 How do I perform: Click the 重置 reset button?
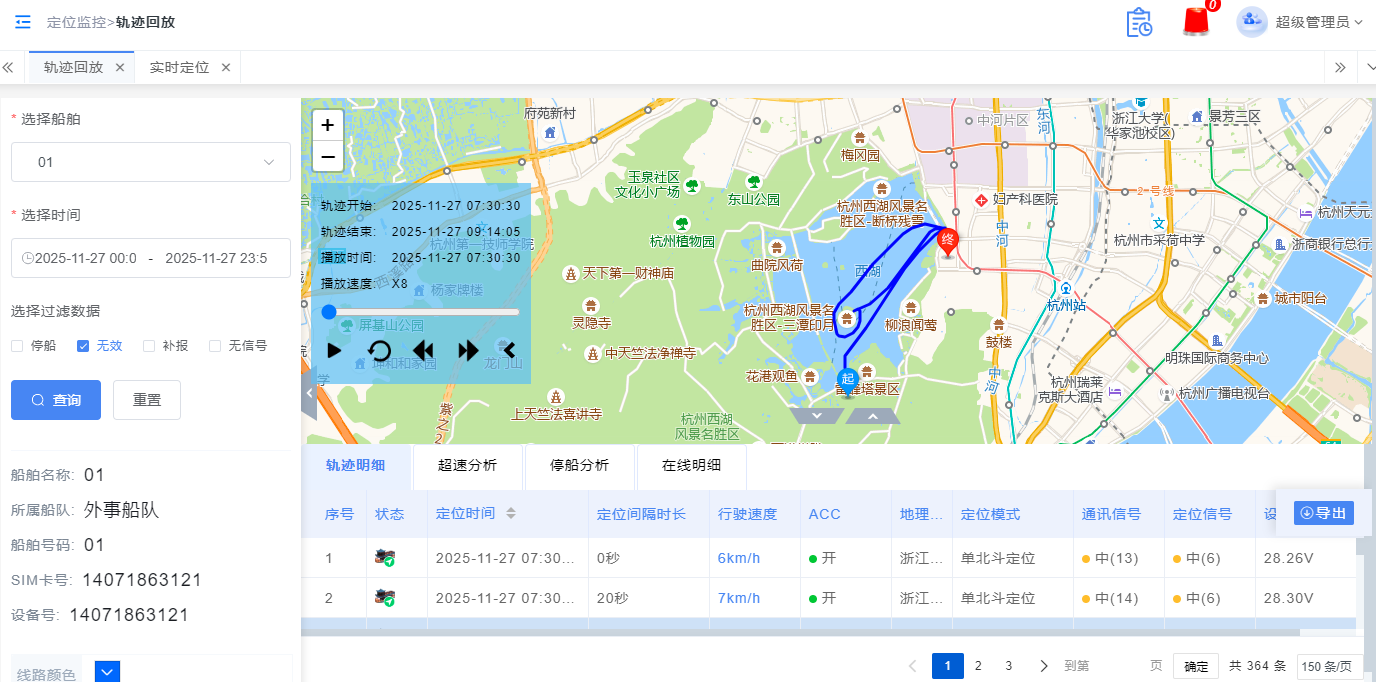click(x=147, y=400)
